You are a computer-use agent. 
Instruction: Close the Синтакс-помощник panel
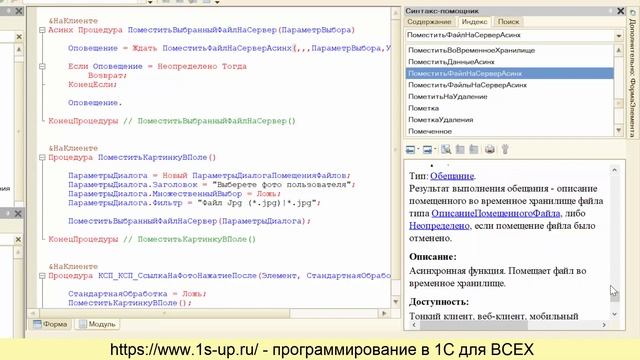click(x=620, y=11)
